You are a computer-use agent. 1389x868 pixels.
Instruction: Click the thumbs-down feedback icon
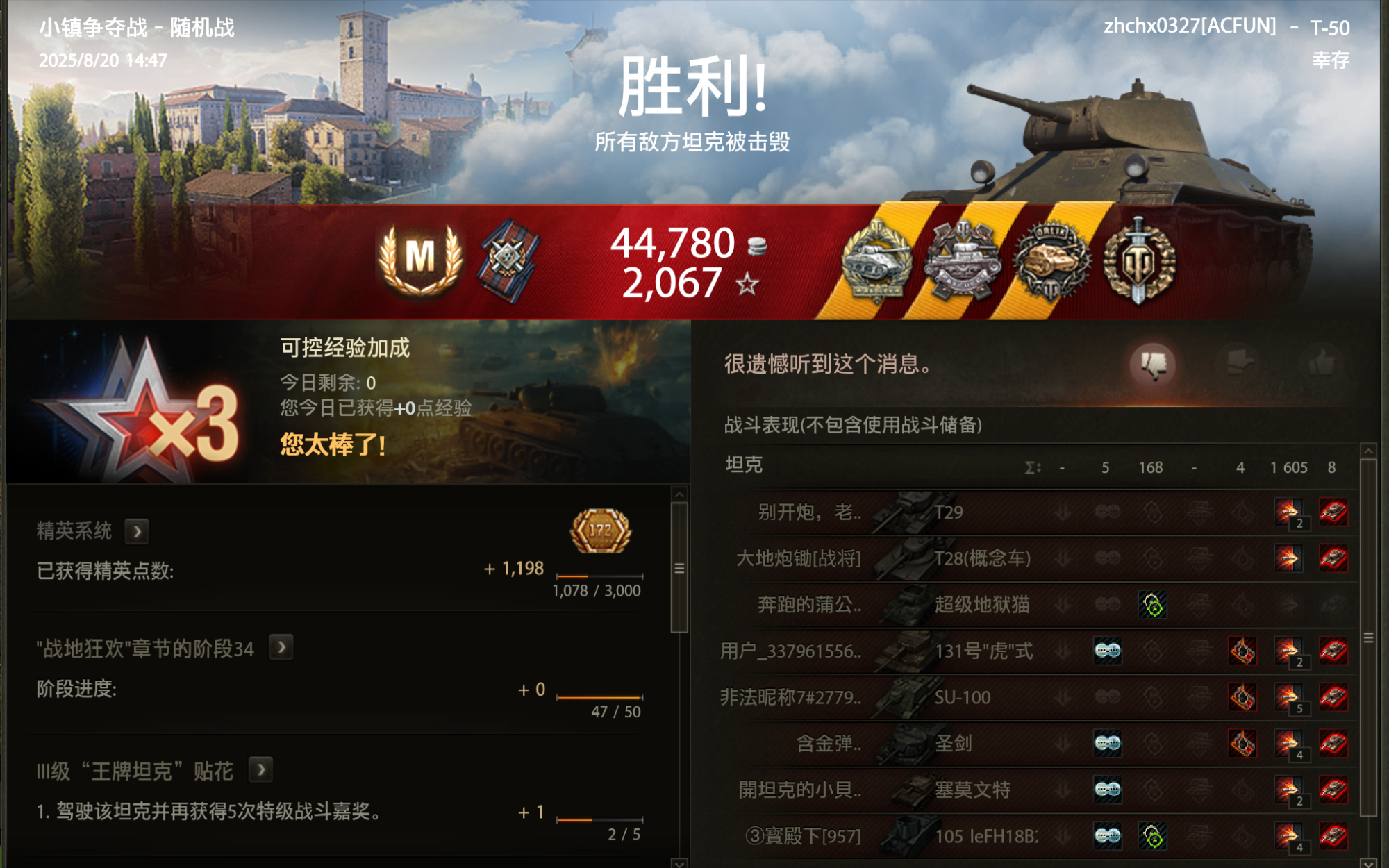(1153, 364)
